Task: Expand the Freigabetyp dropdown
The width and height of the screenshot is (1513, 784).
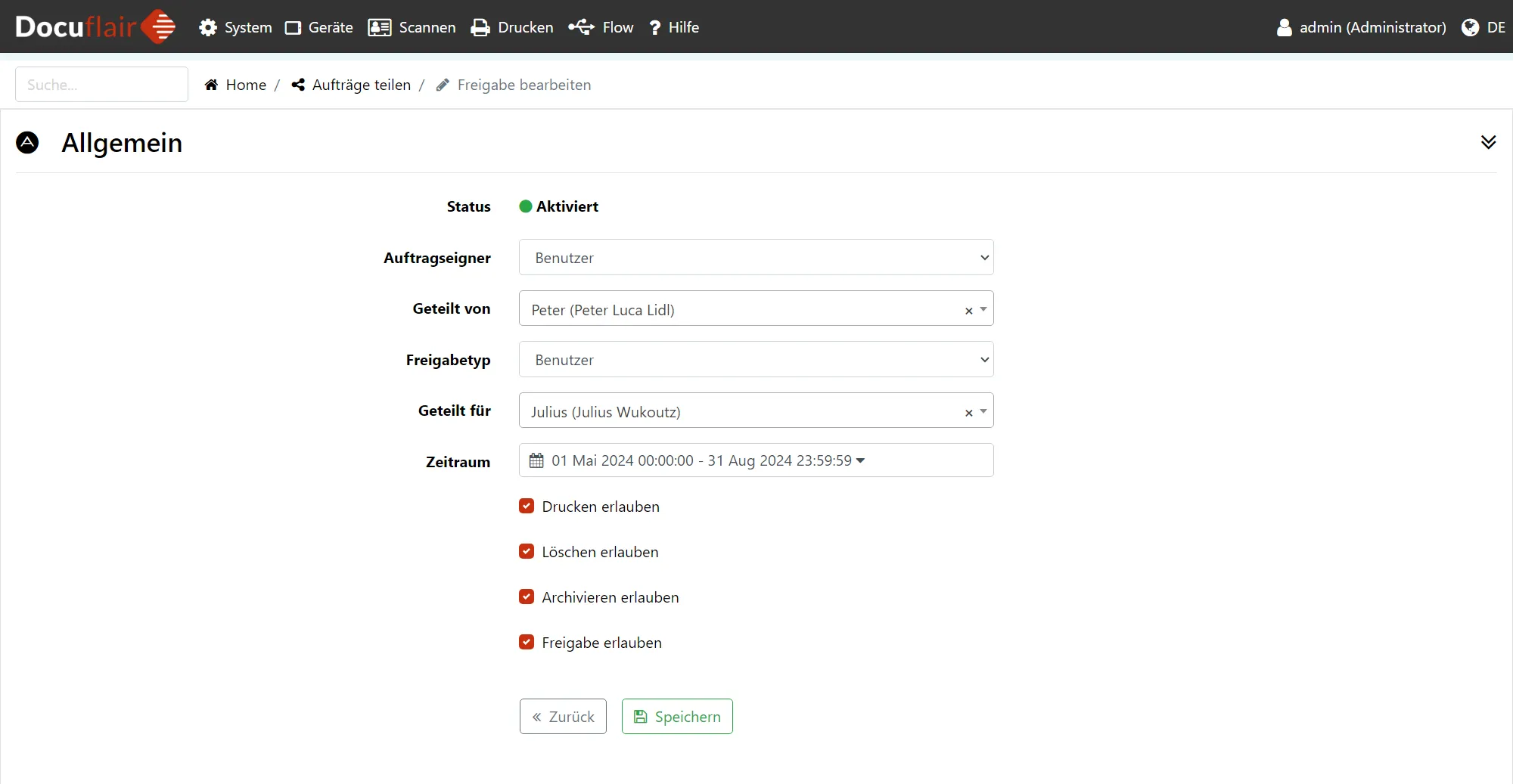Action: [755, 360]
